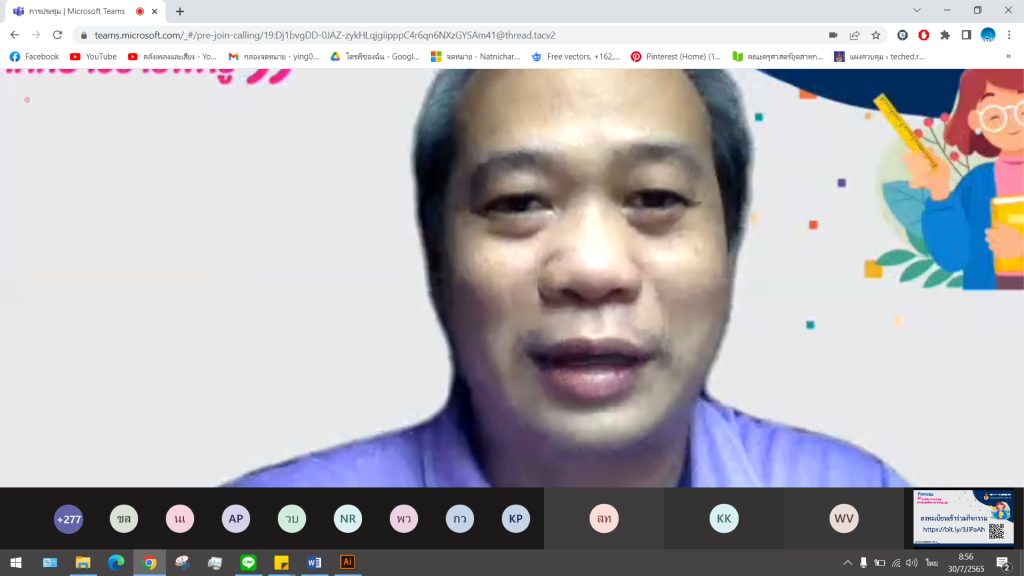
Task: Switch to Google Chrome in taskbar
Action: click(x=150, y=562)
